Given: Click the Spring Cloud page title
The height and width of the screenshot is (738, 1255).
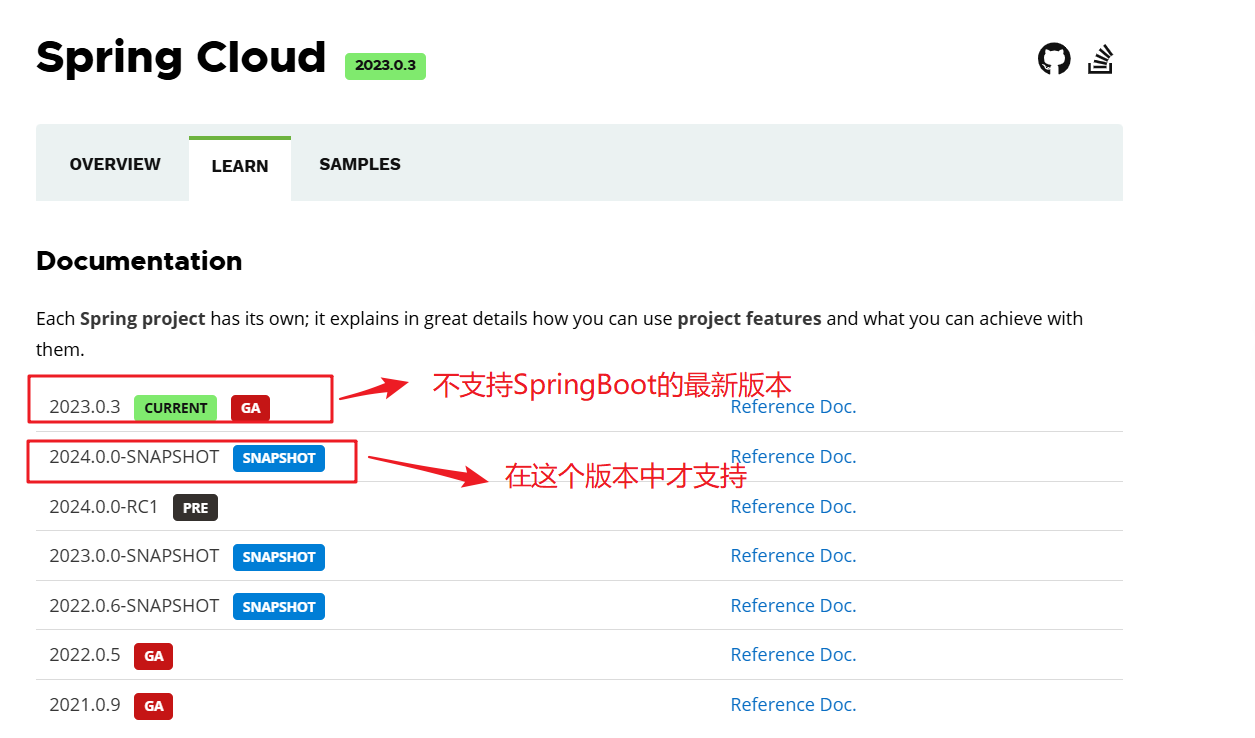Looking at the screenshot, I should [x=181, y=58].
